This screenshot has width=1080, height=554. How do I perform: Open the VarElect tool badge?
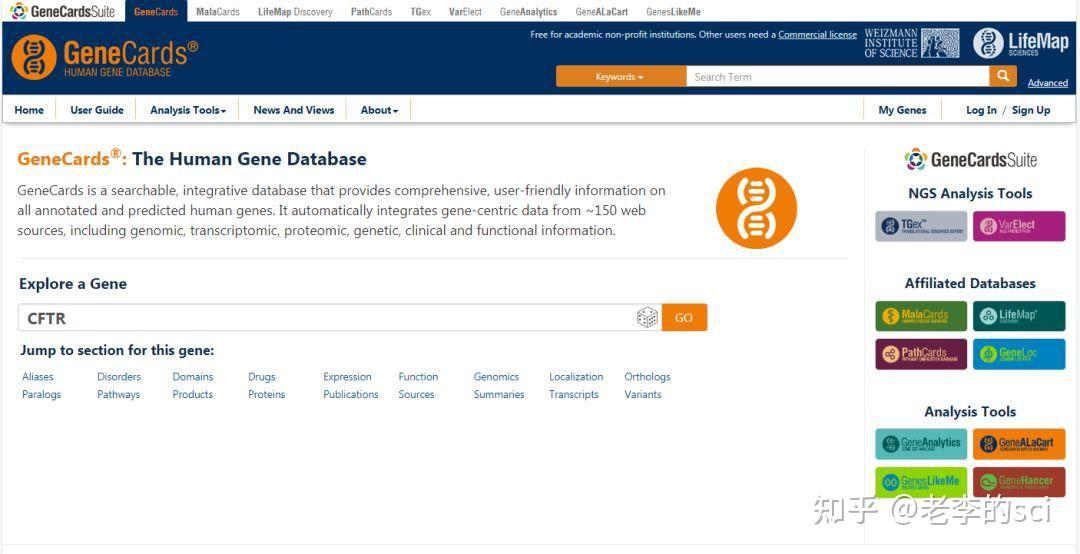tap(1019, 226)
